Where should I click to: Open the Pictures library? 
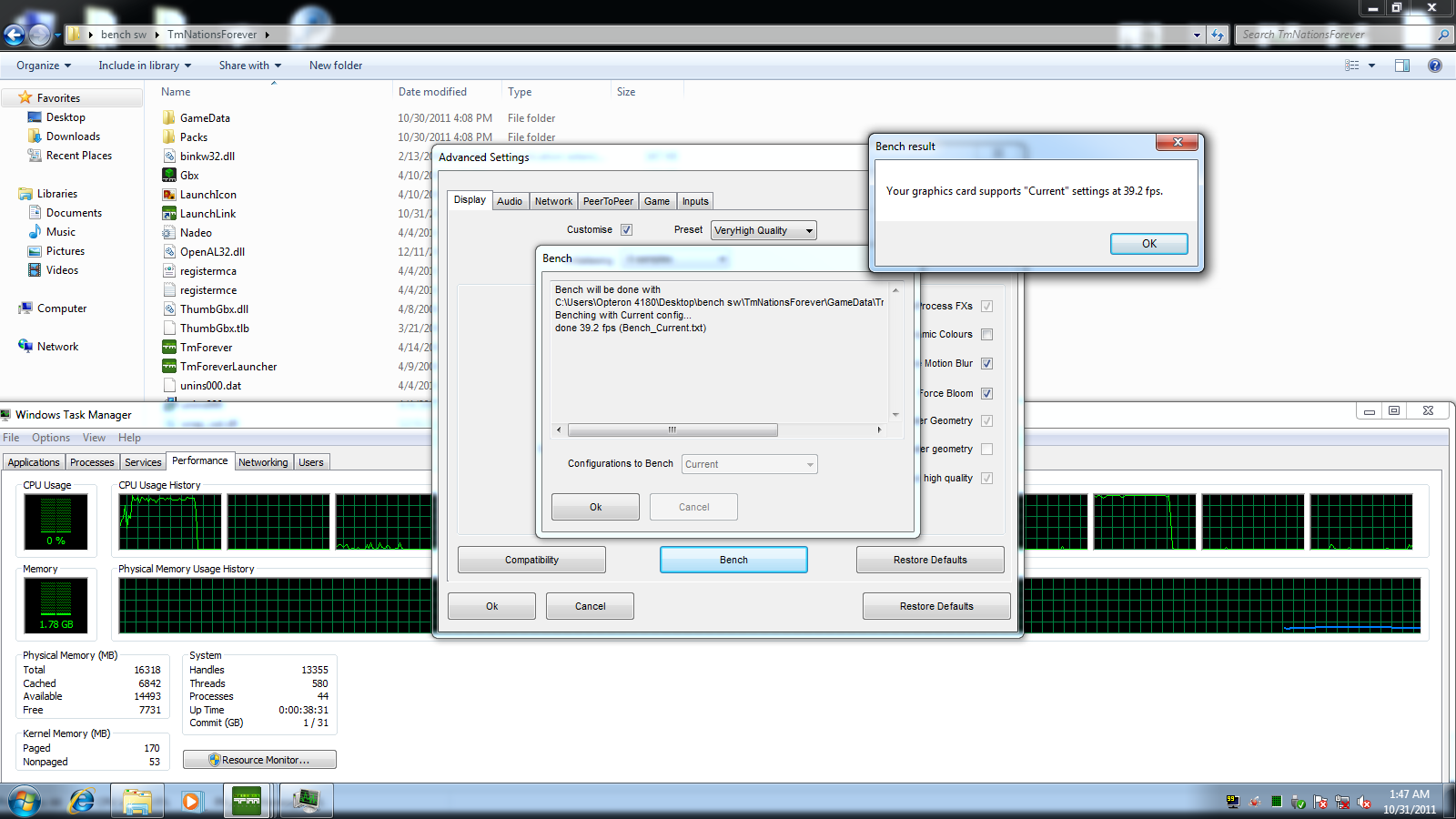[x=65, y=251]
